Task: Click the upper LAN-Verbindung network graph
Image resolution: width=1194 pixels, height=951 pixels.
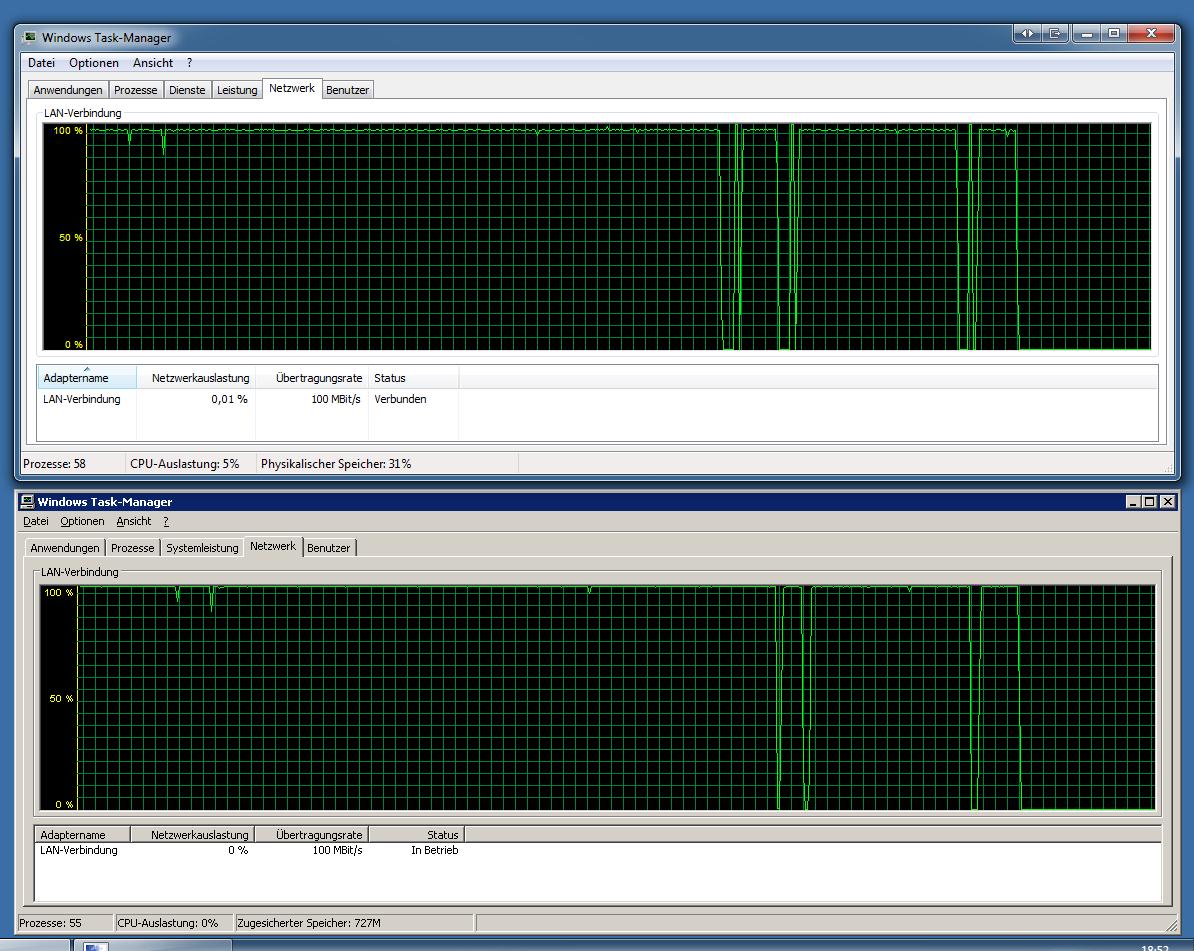Action: [x=596, y=236]
